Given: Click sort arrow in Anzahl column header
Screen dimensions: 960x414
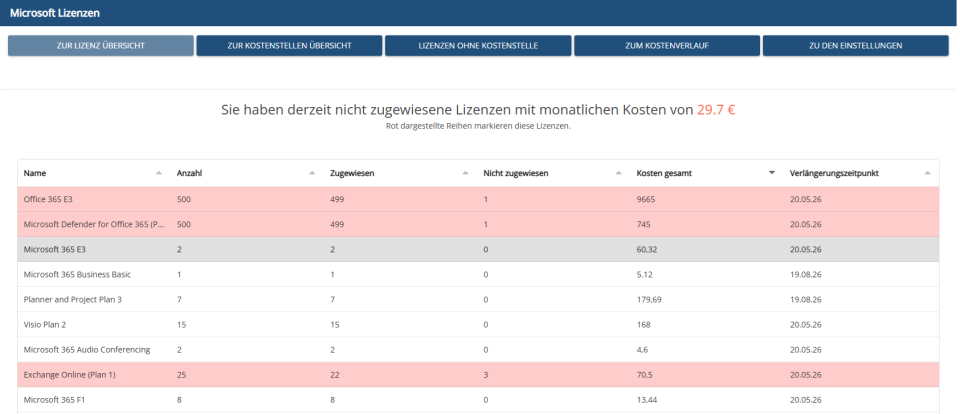Looking at the screenshot, I should pyautogui.click(x=312, y=173).
